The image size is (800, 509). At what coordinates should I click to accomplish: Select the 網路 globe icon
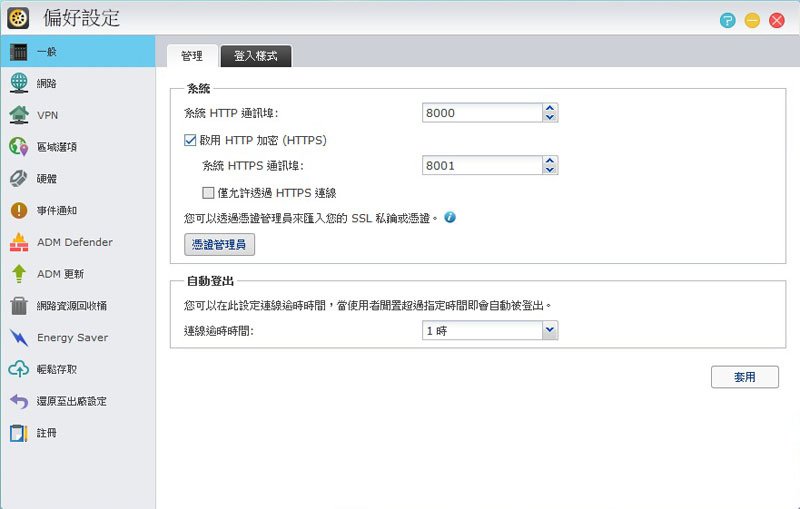point(19,83)
